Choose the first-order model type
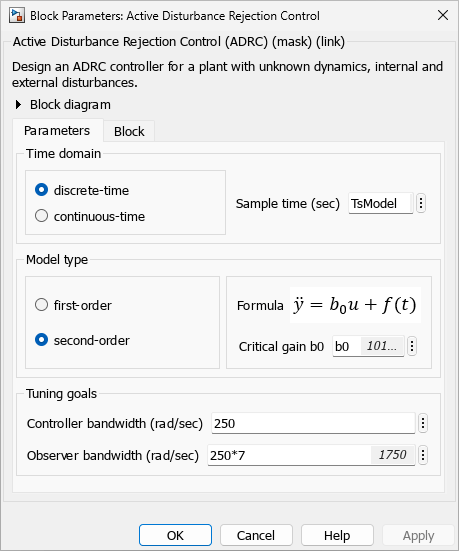The height and width of the screenshot is (551, 459). (41, 305)
